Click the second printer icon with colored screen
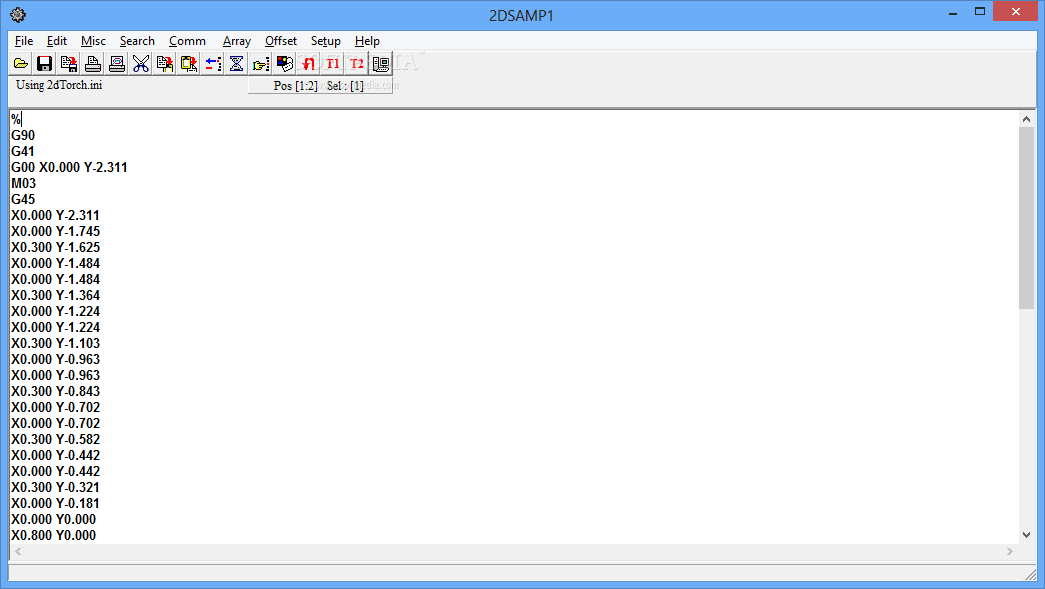 pos(117,64)
